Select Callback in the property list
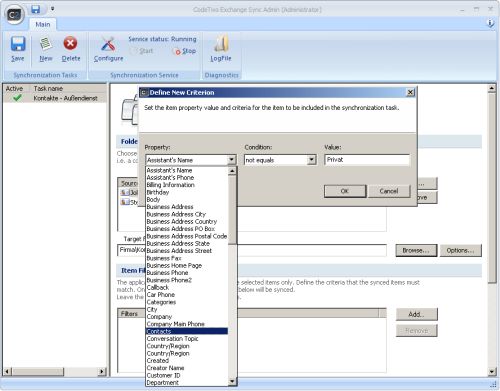This screenshot has width=500, height=391. 187,288
